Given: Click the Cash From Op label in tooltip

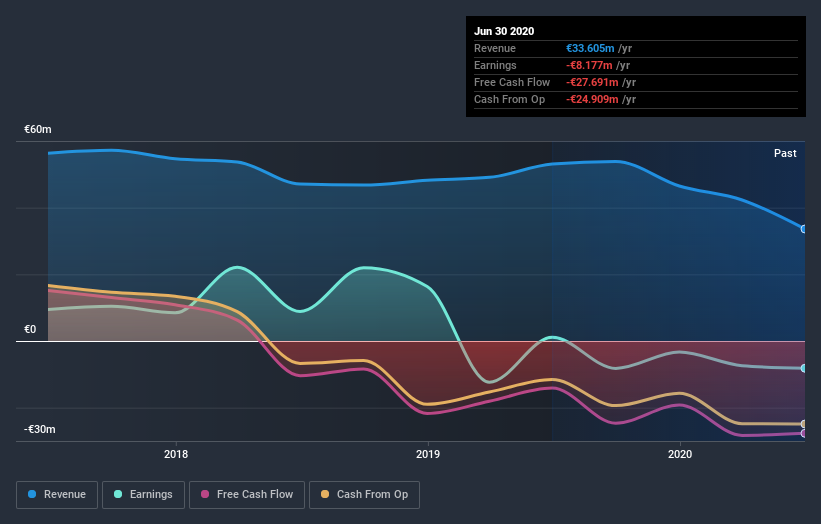Looking at the screenshot, I should 509,99.
